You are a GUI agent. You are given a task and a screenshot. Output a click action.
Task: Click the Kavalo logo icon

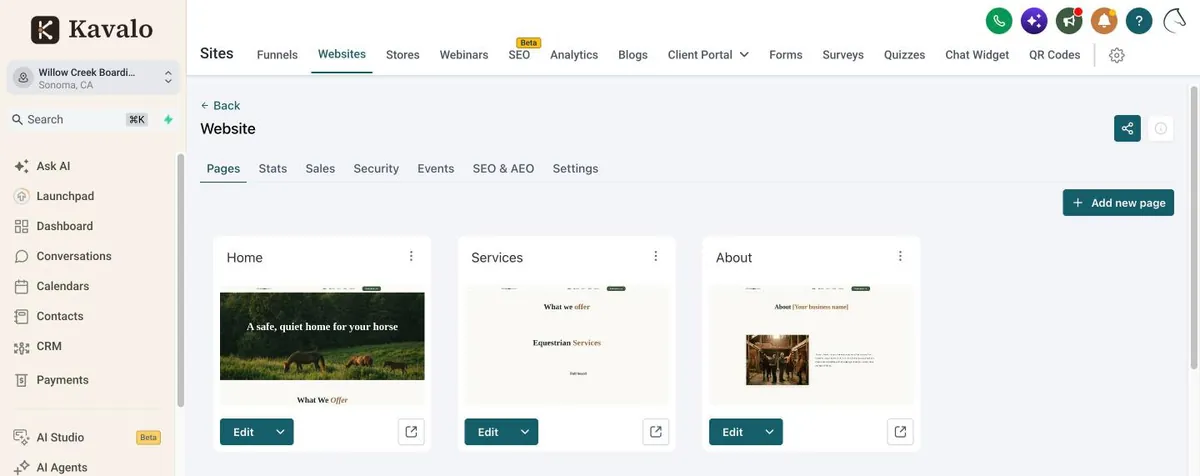[x=45, y=30]
